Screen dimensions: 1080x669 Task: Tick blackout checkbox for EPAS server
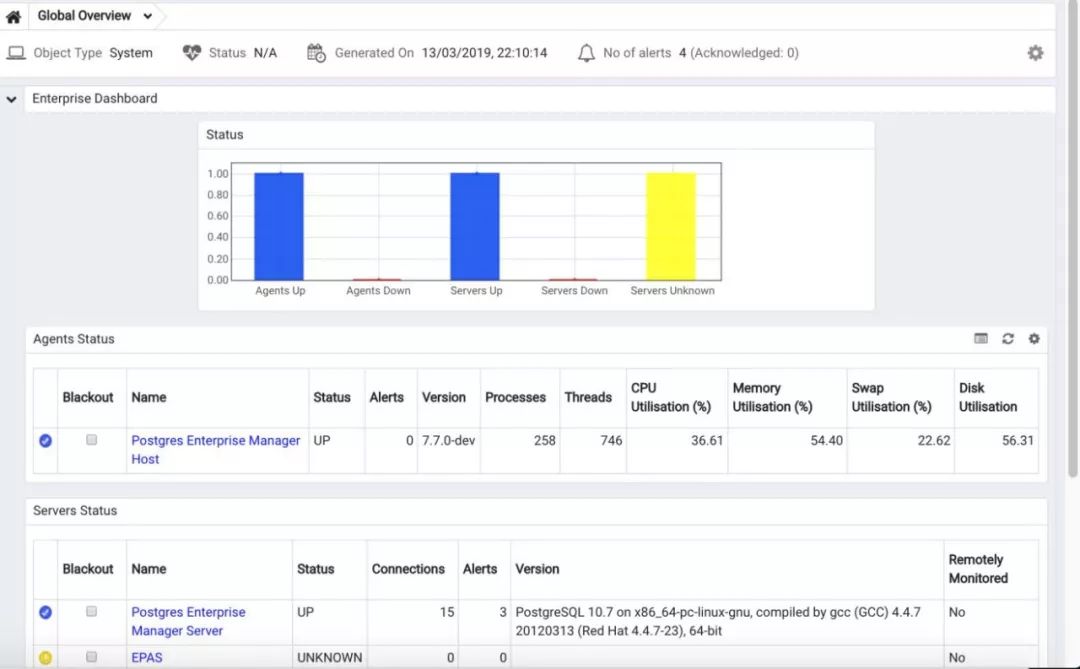tap(92, 657)
